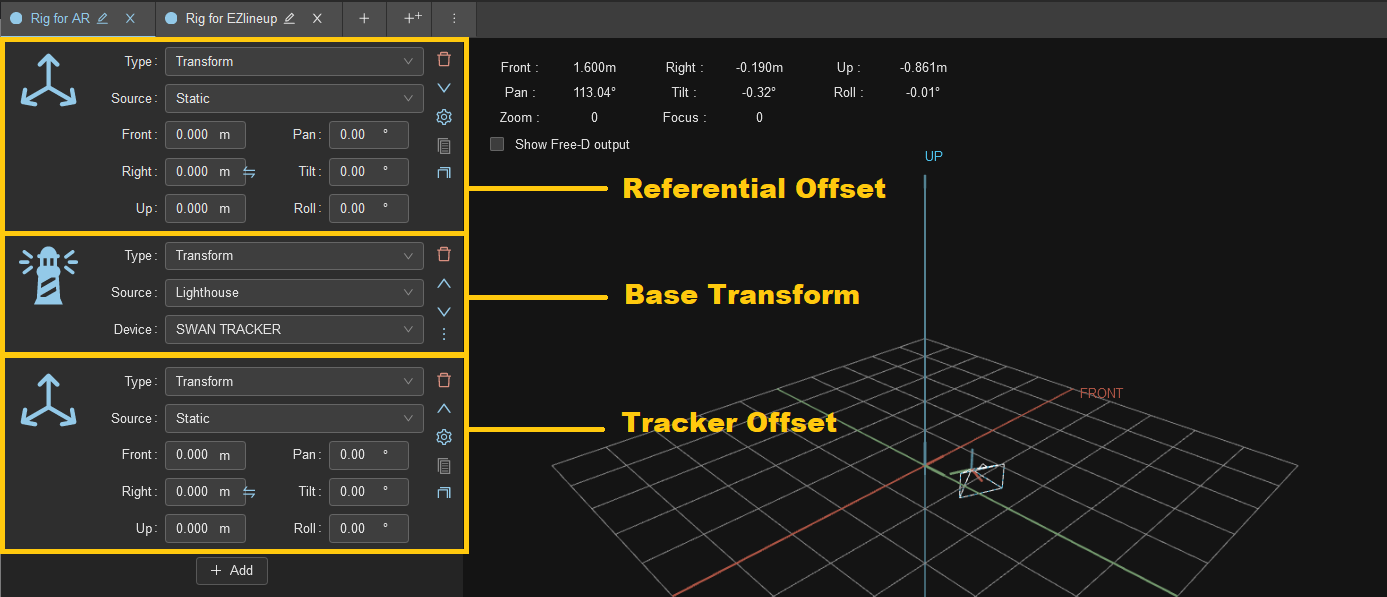The width and height of the screenshot is (1387, 597).
Task: Open the Source dropdown showing Lighthouse
Action: pos(294,293)
